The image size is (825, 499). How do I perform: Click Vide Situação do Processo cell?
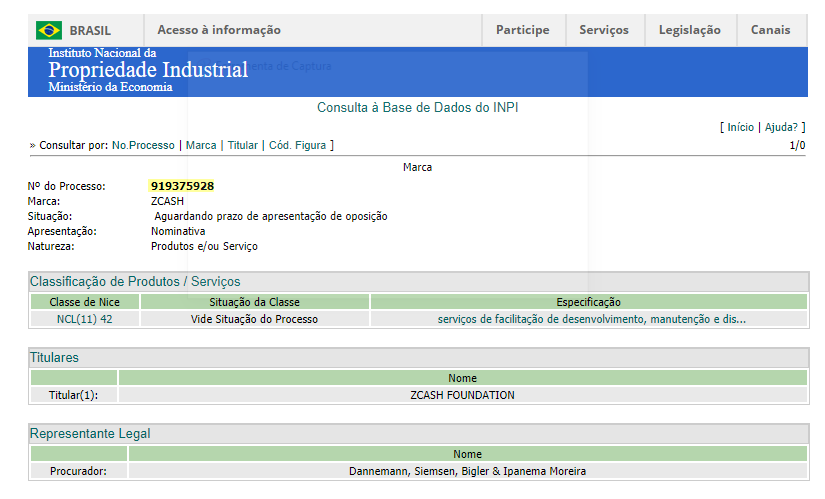click(x=254, y=319)
